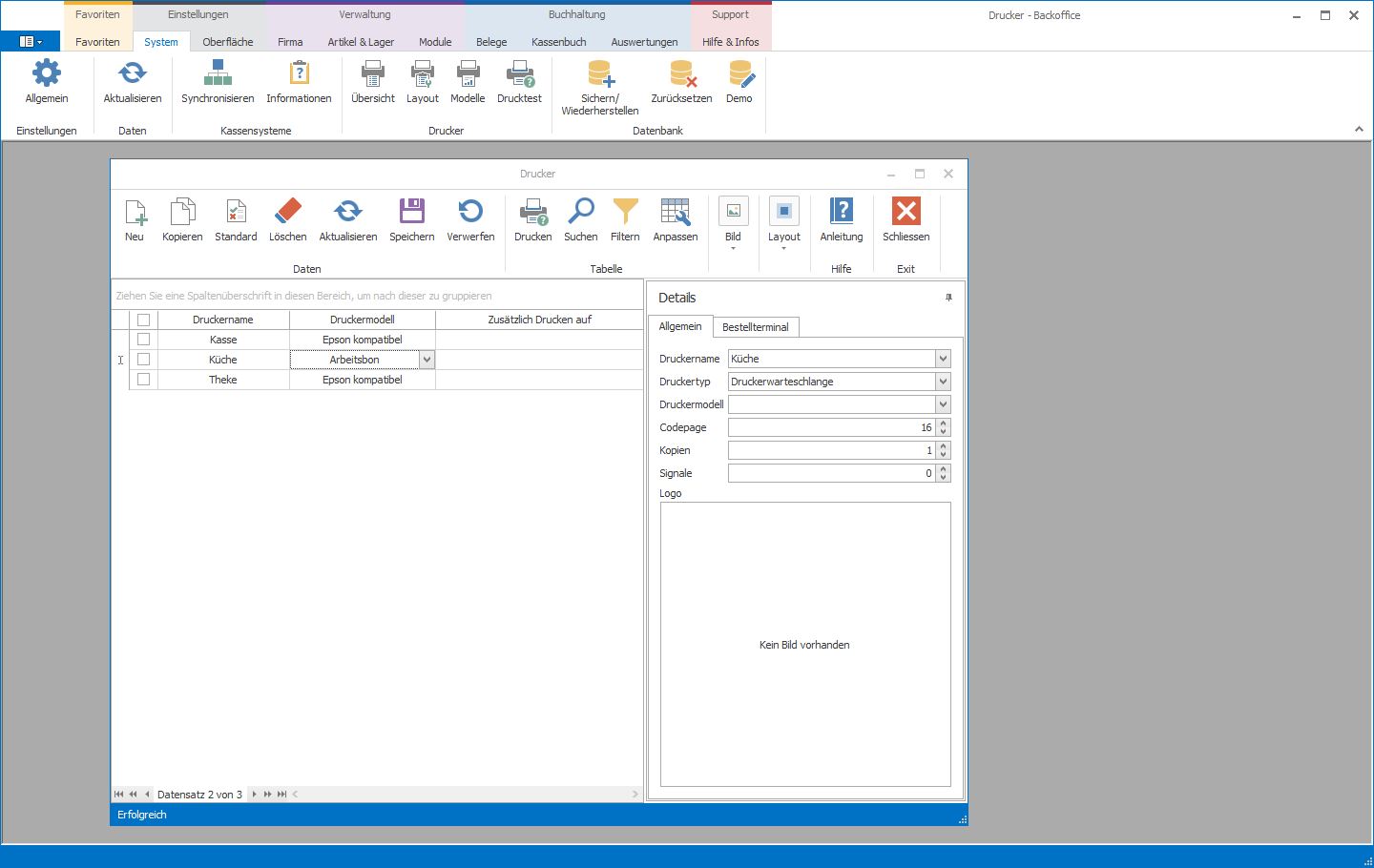Increase Codepage value
Screen dimensions: 1374x868
click(943, 424)
